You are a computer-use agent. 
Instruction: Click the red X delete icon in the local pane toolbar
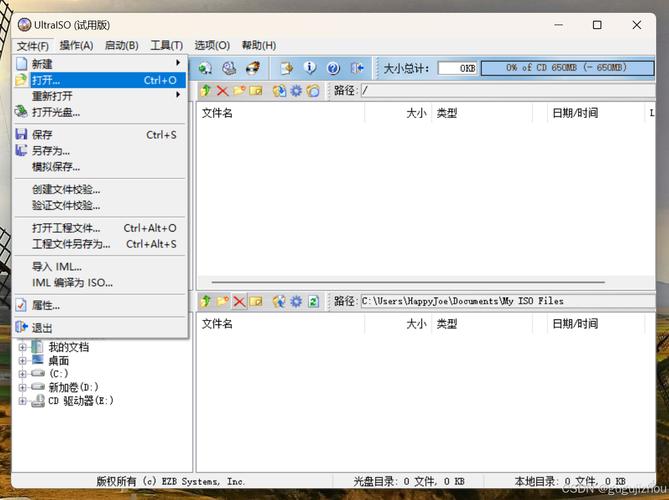click(x=239, y=301)
